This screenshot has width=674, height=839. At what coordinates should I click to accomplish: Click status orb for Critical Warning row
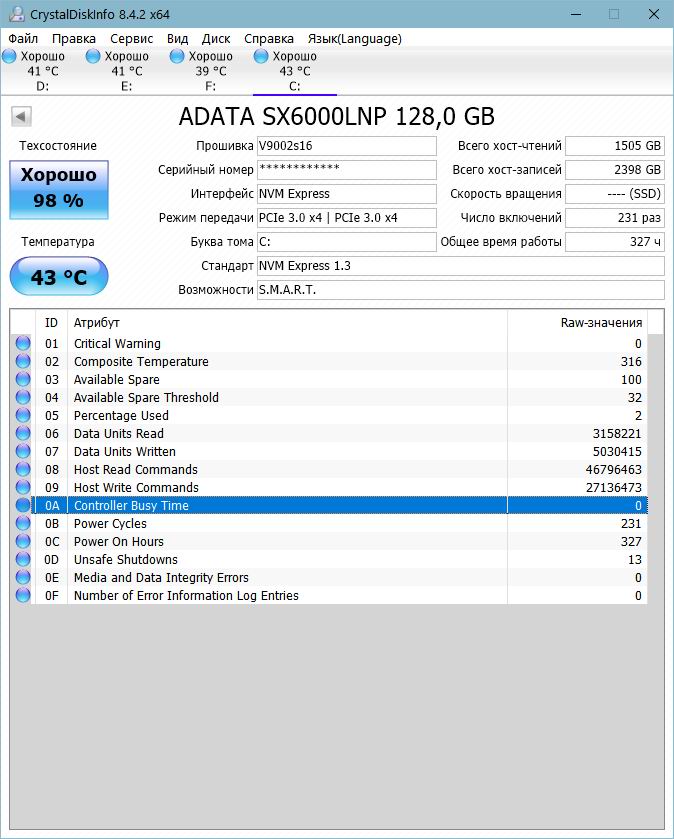[23, 343]
